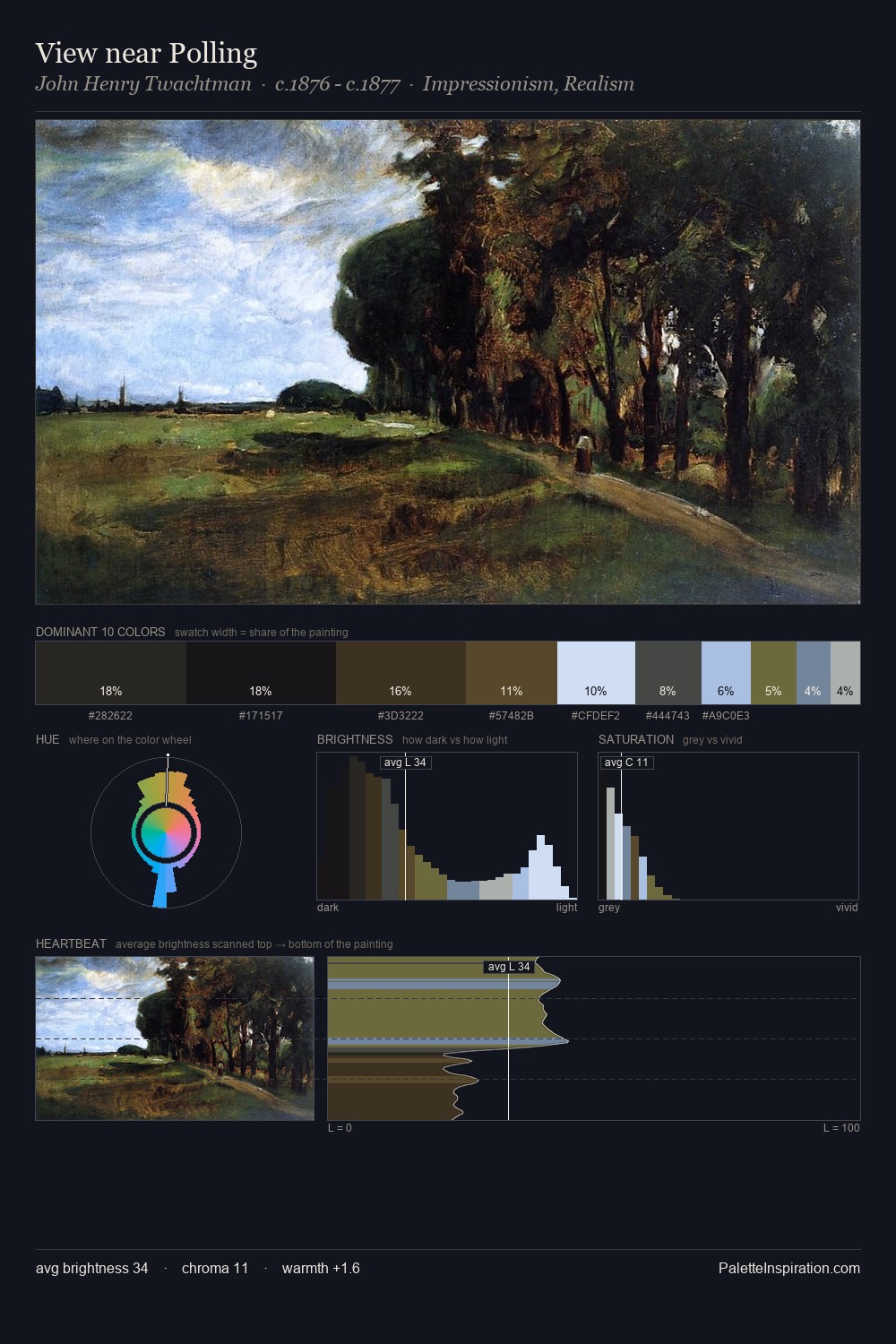Screen dimensions: 896x1344
Task: Click the 'vivid' saturation axis label
Action: pyautogui.click(x=847, y=908)
